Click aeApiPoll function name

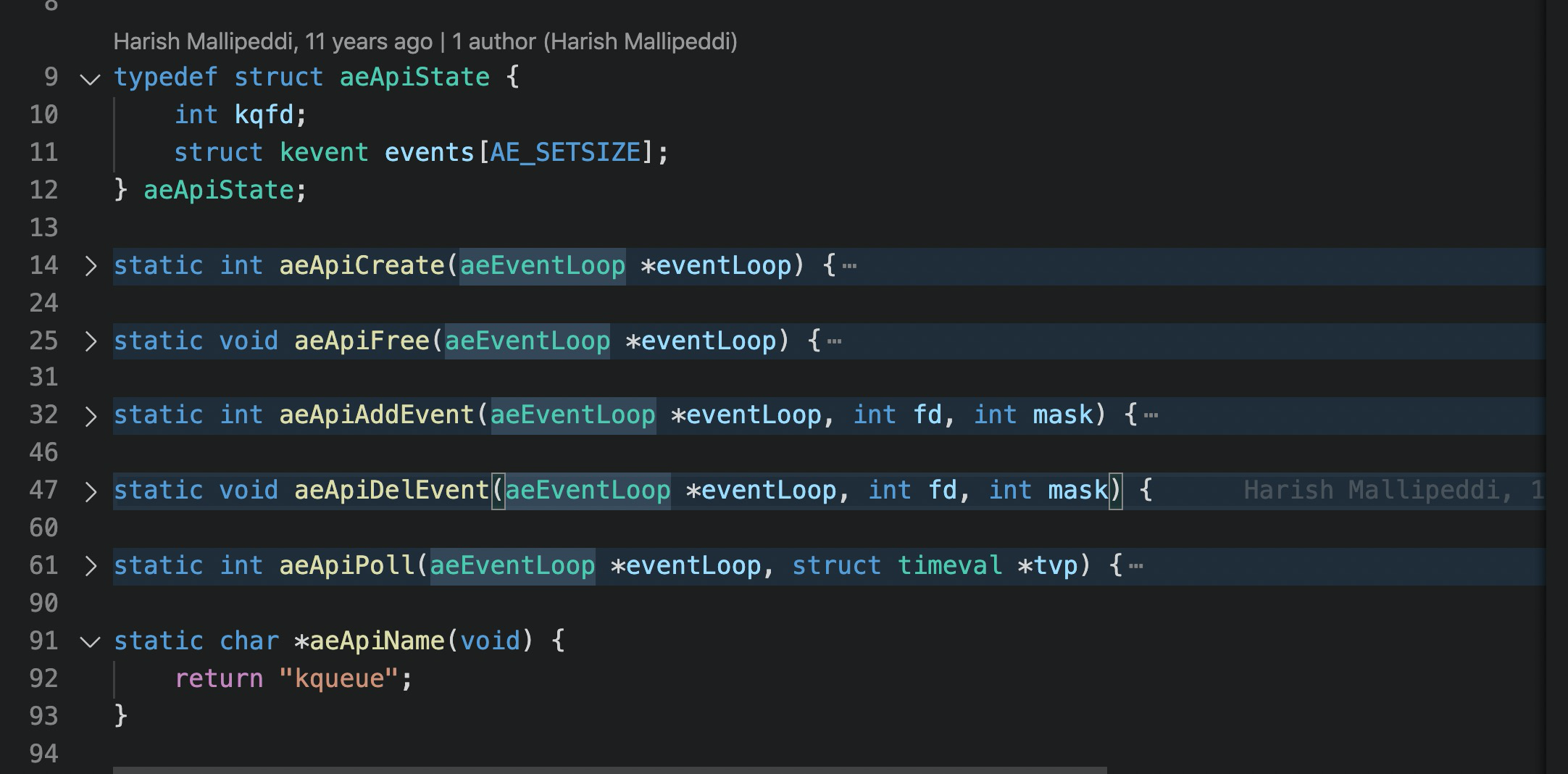point(347,566)
